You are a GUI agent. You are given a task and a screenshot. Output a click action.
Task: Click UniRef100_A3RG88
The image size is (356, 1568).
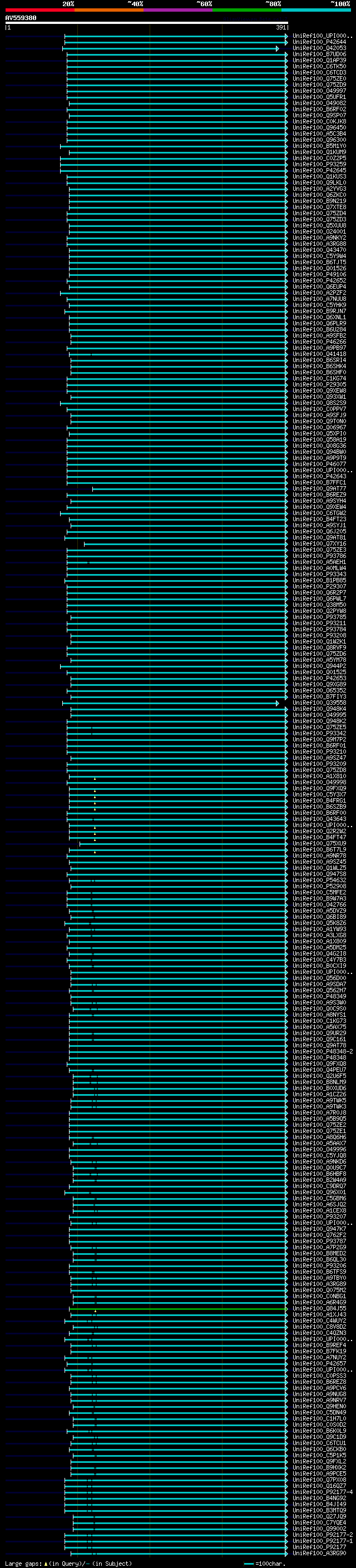click(319, 244)
